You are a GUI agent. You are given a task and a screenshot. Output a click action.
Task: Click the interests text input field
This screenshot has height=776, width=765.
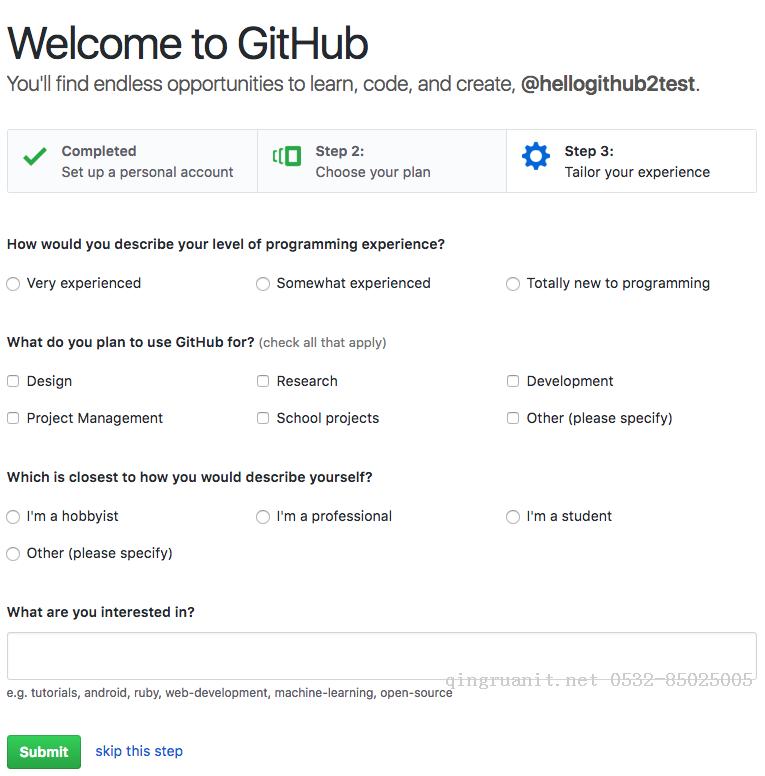pos(381,656)
